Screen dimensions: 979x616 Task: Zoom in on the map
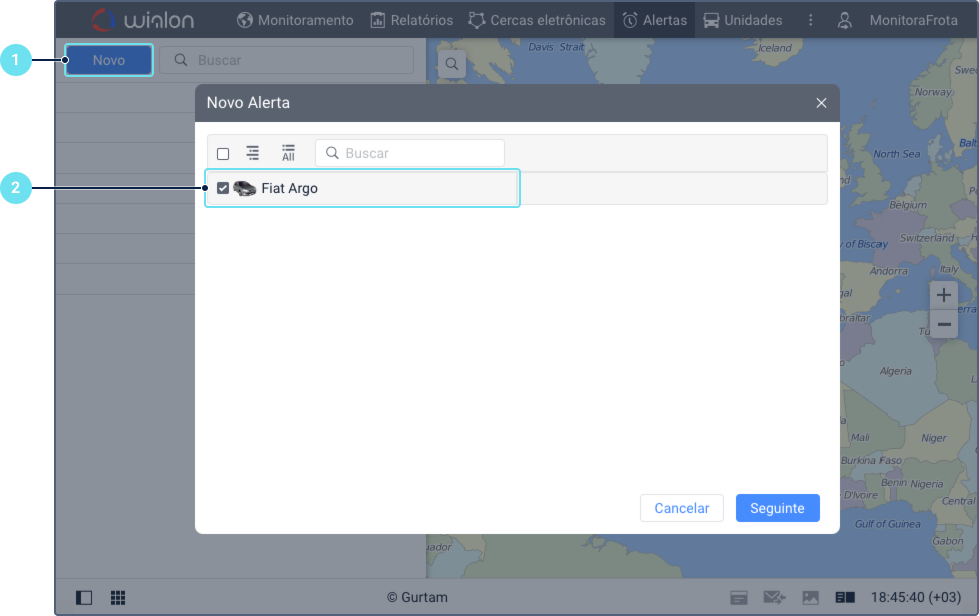943,295
